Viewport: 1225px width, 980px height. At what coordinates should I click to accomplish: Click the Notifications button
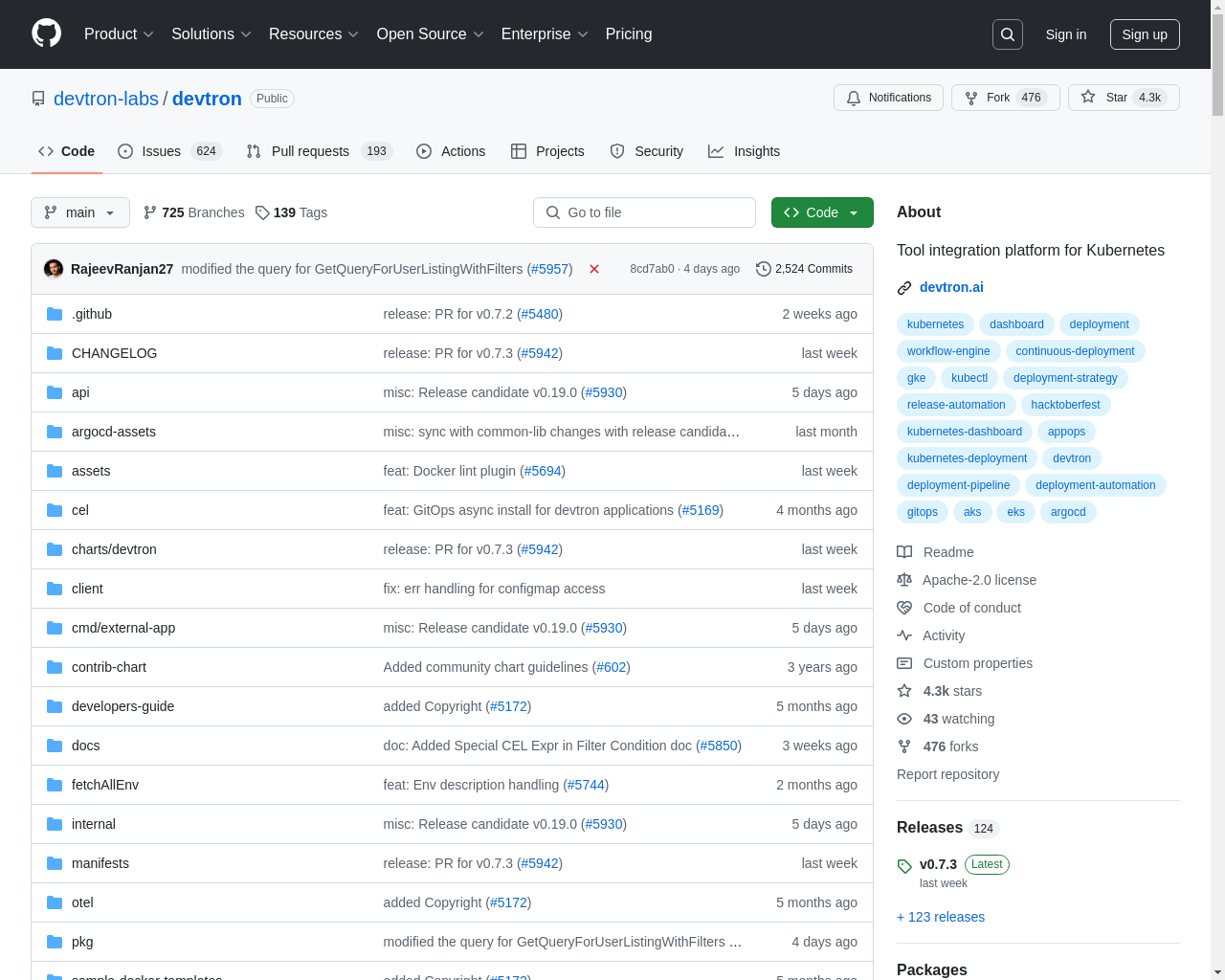889,98
